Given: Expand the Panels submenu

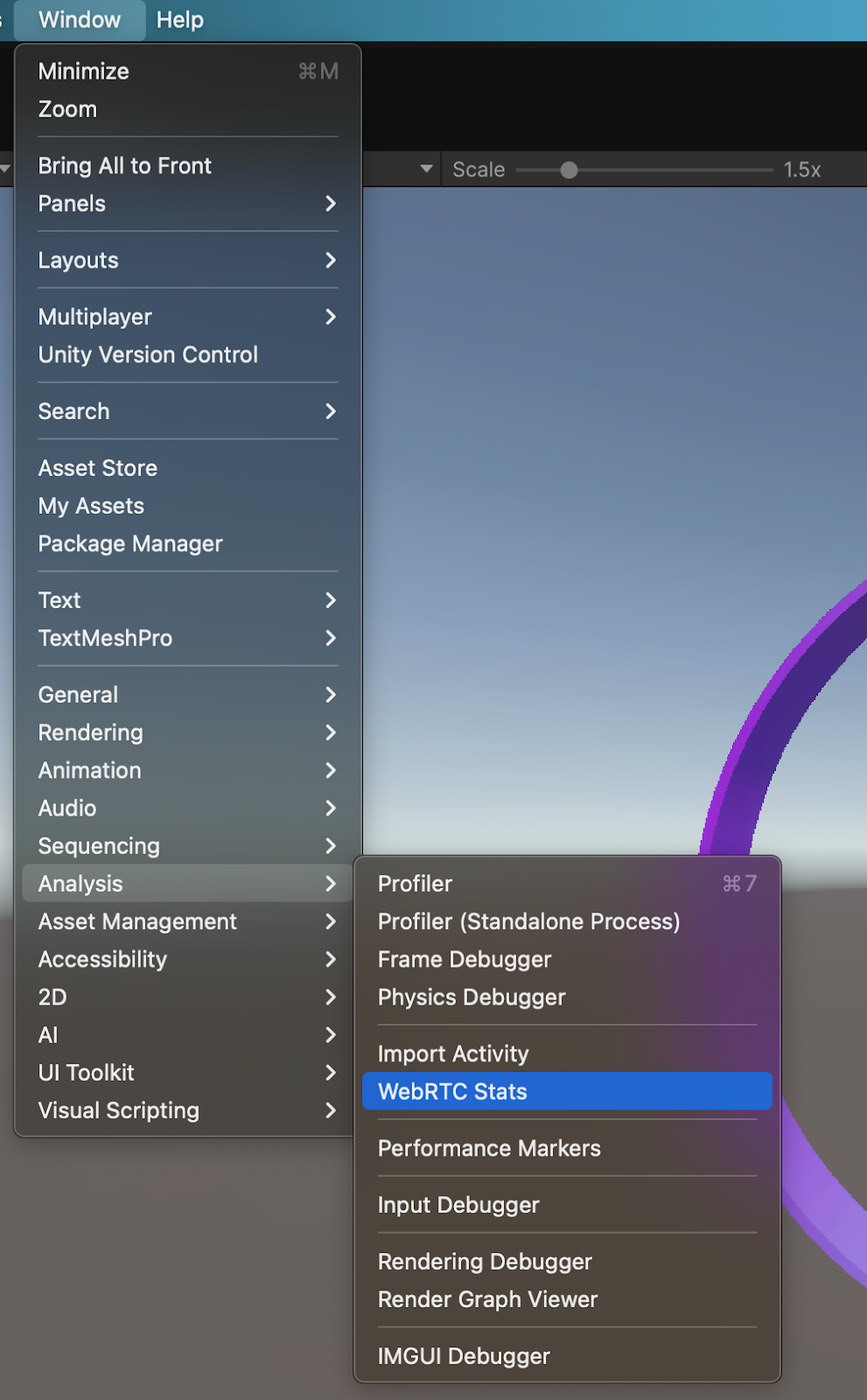Looking at the screenshot, I should pyautogui.click(x=188, y=204).
